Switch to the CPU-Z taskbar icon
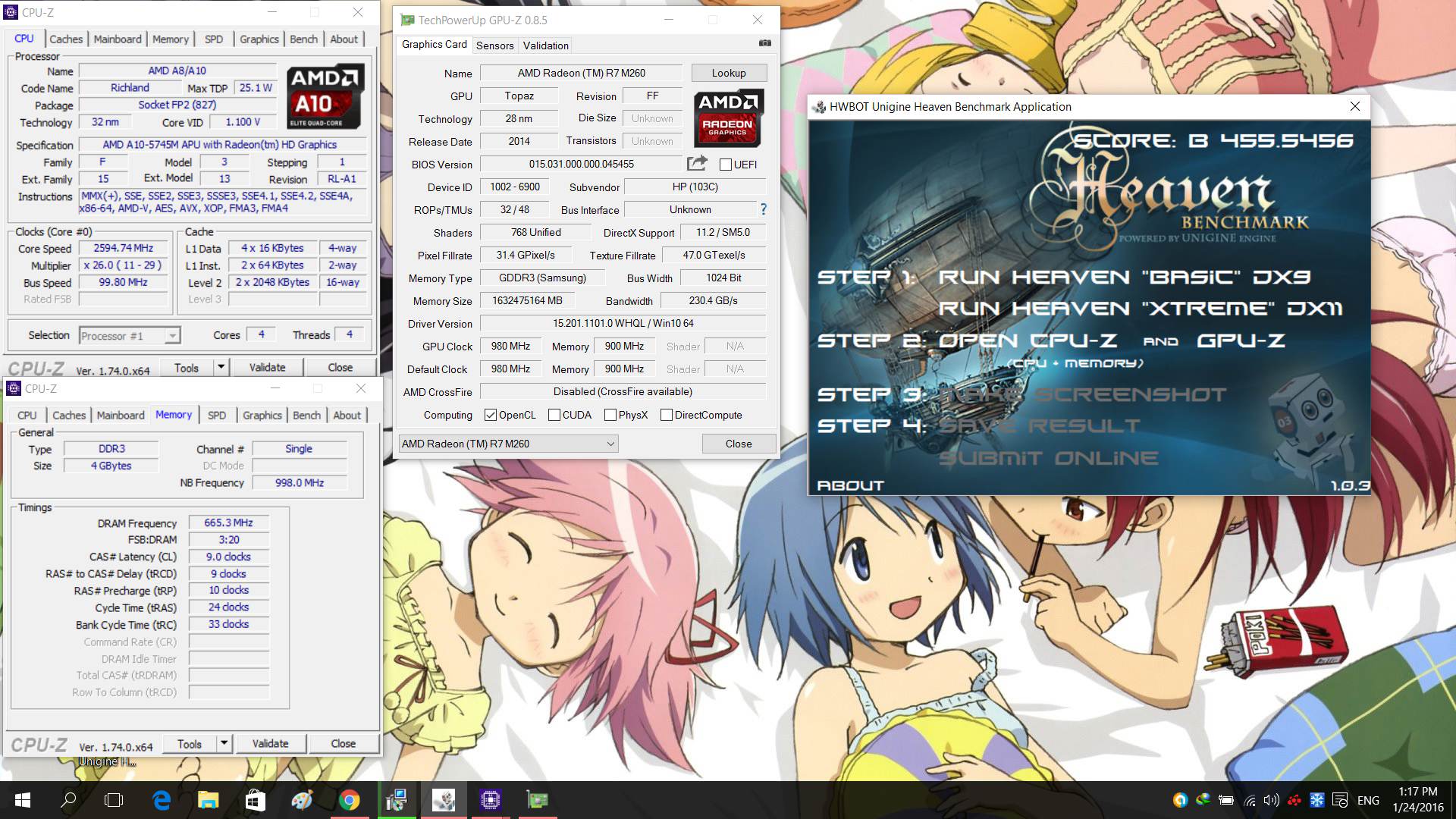Viewport: 1456px width, 819px height. 490,800
